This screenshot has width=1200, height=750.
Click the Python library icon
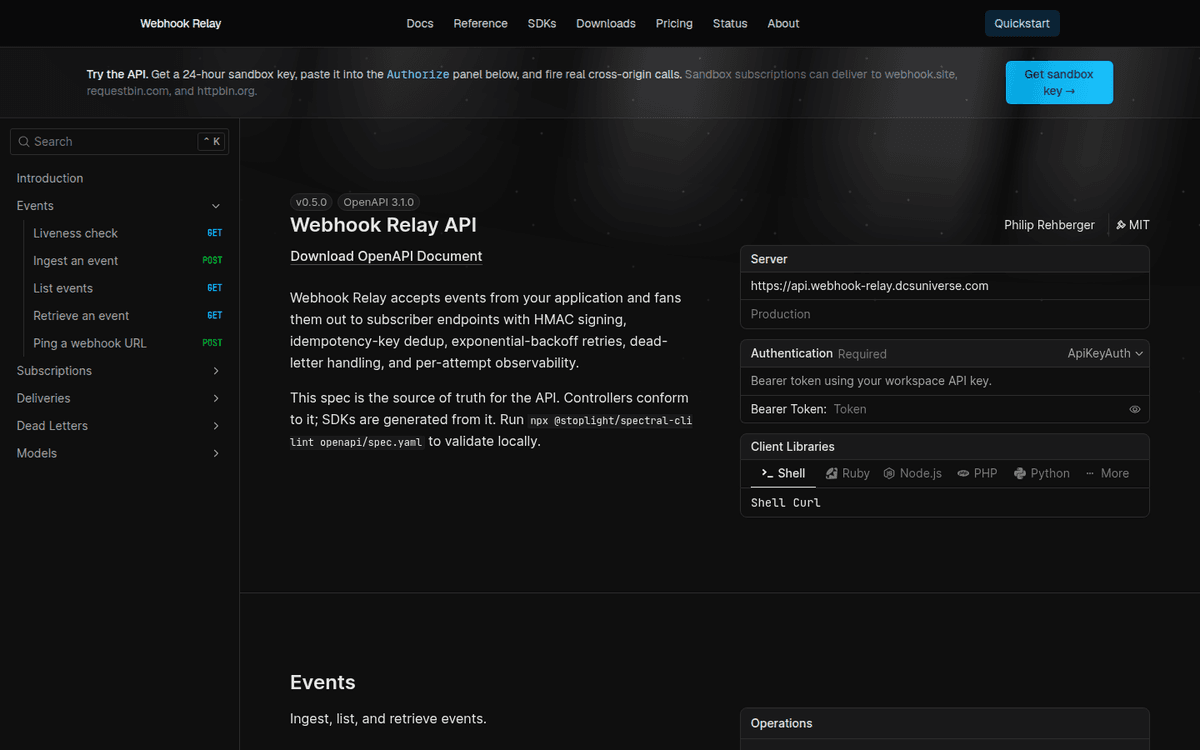coord(1020,473)
